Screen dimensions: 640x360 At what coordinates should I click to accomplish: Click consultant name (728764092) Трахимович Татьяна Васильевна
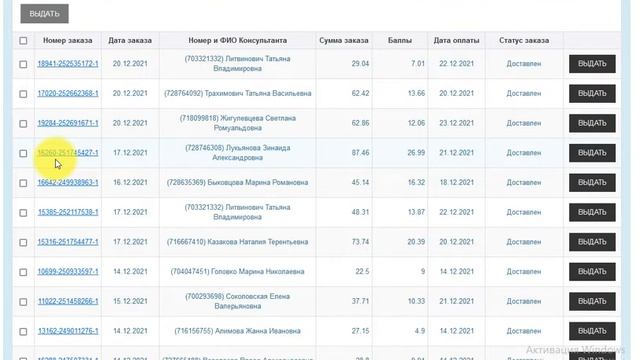click(x=238, y=93)
